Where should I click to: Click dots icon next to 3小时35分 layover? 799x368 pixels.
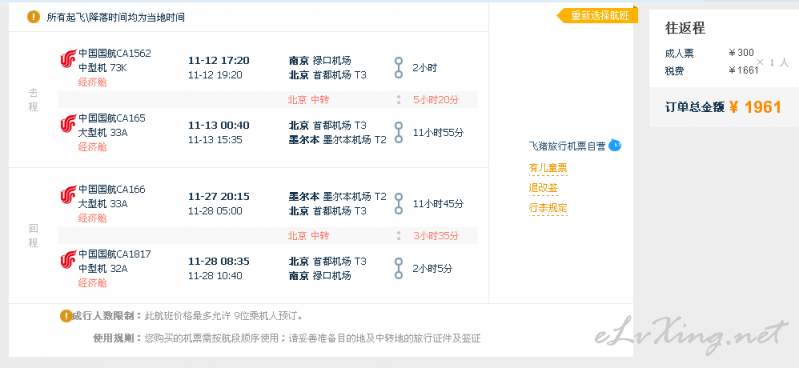coord(398,236)
